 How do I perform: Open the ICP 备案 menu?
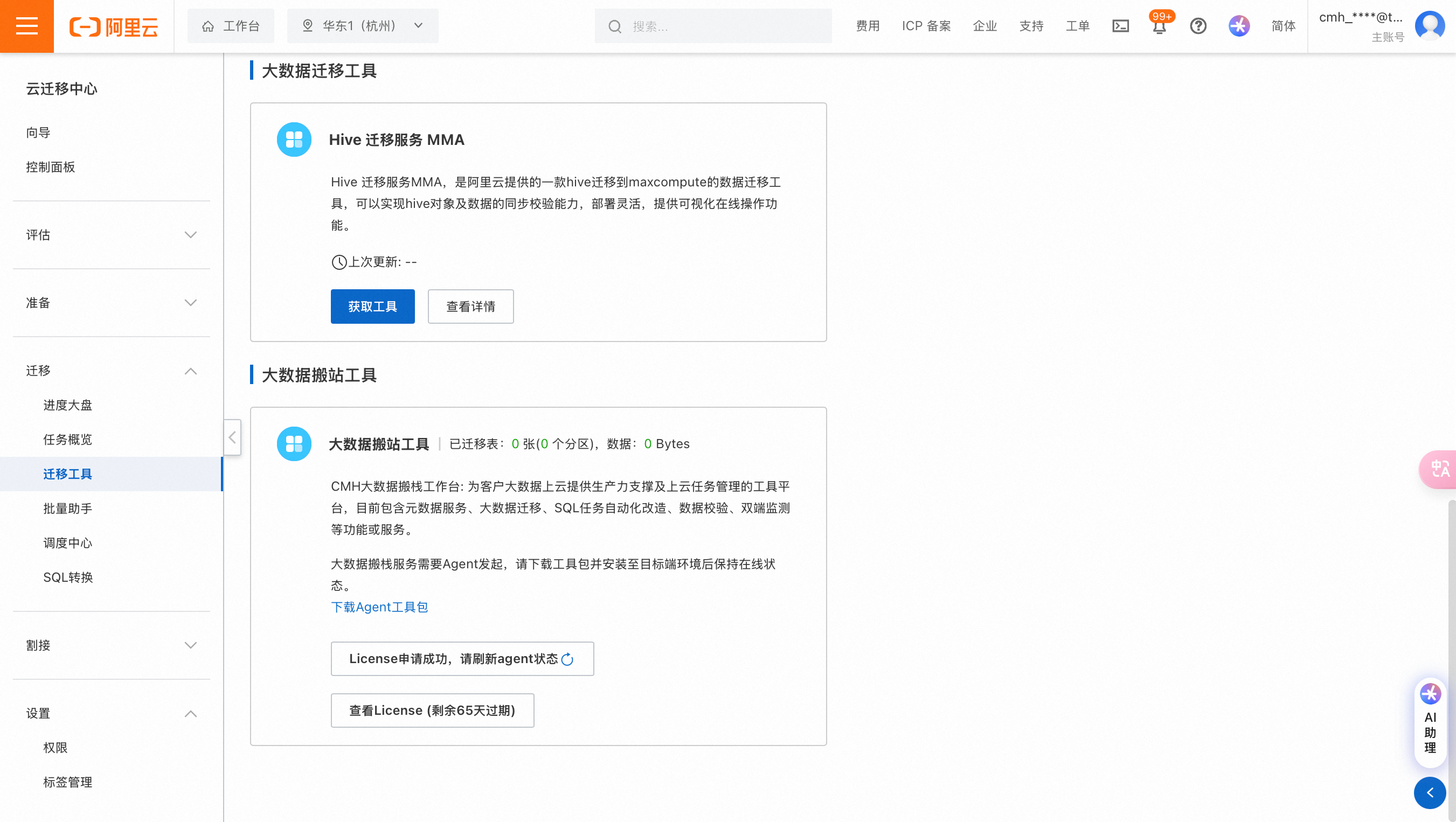pos(926,26)
